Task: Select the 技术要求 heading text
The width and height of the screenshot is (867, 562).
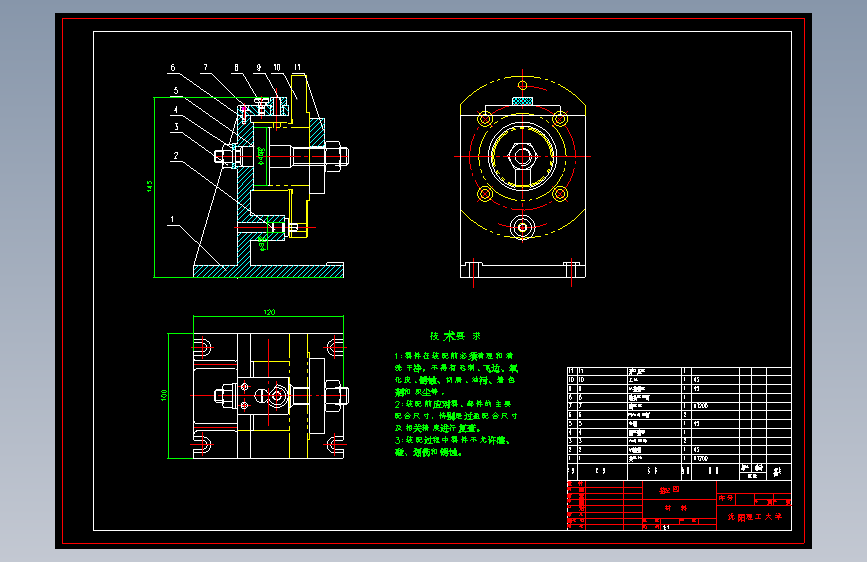Action: 455,336
